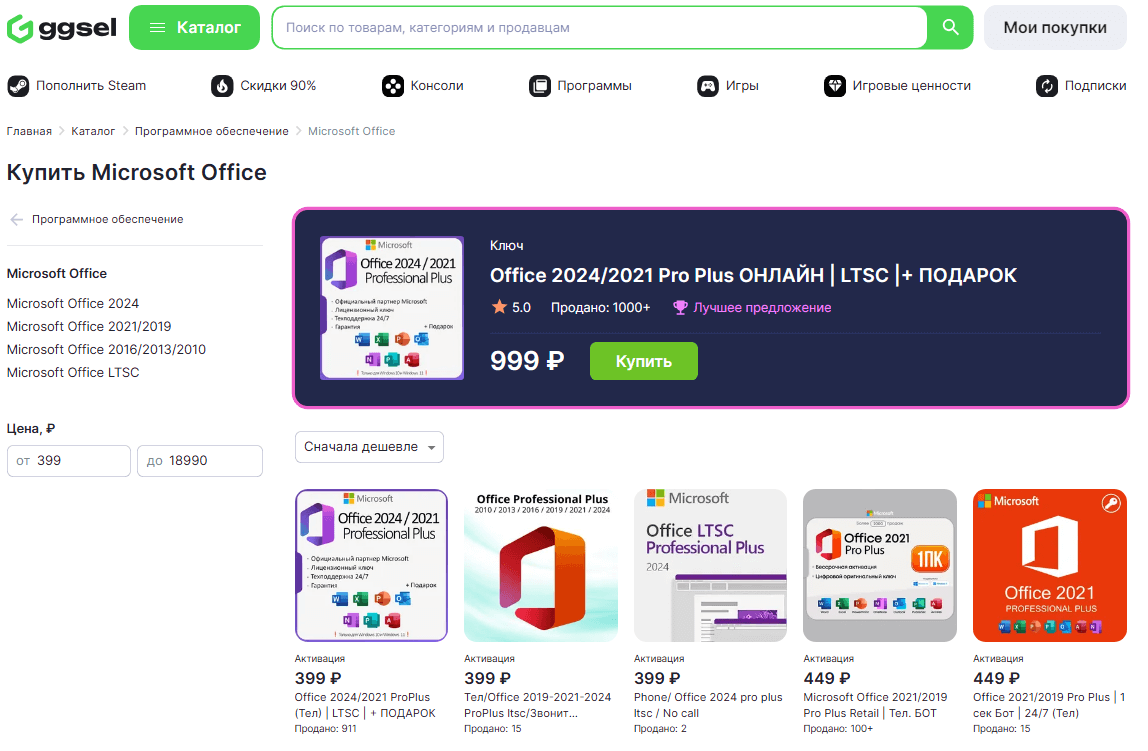The image size is (1148, 751).
Task: Click the Каталог breadcrumb link
Action: click(x=93, y=131)
